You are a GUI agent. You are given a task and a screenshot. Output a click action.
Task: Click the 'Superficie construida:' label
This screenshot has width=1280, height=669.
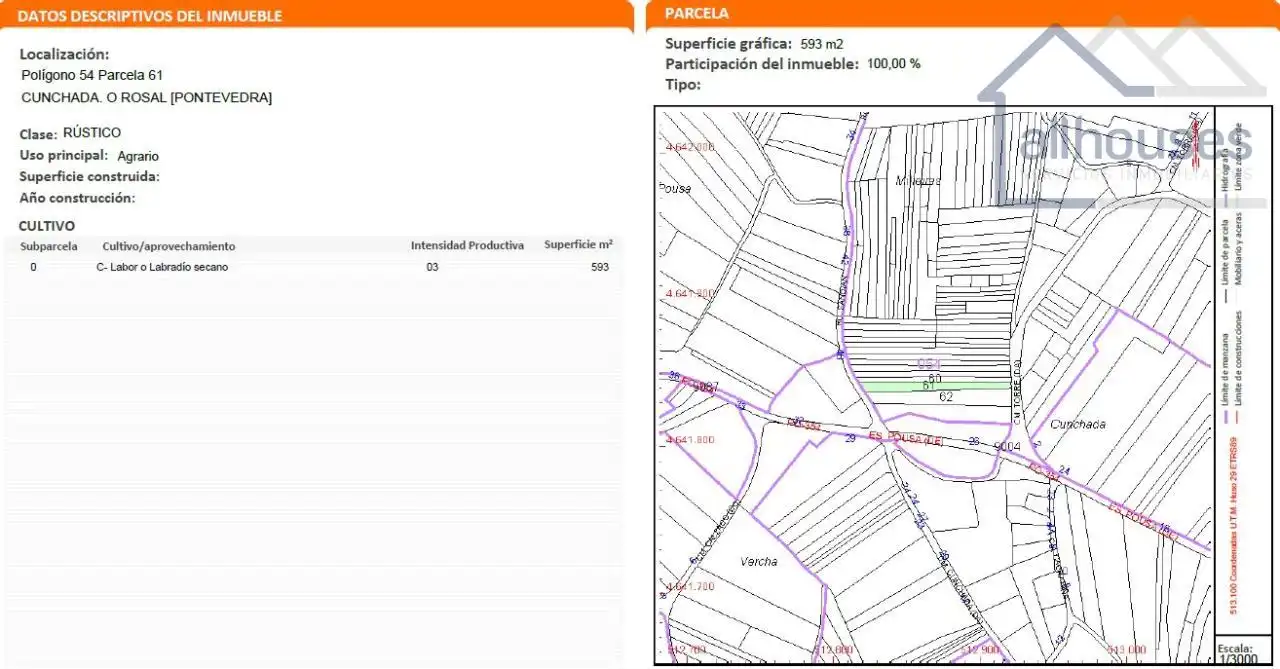(90, 176)
